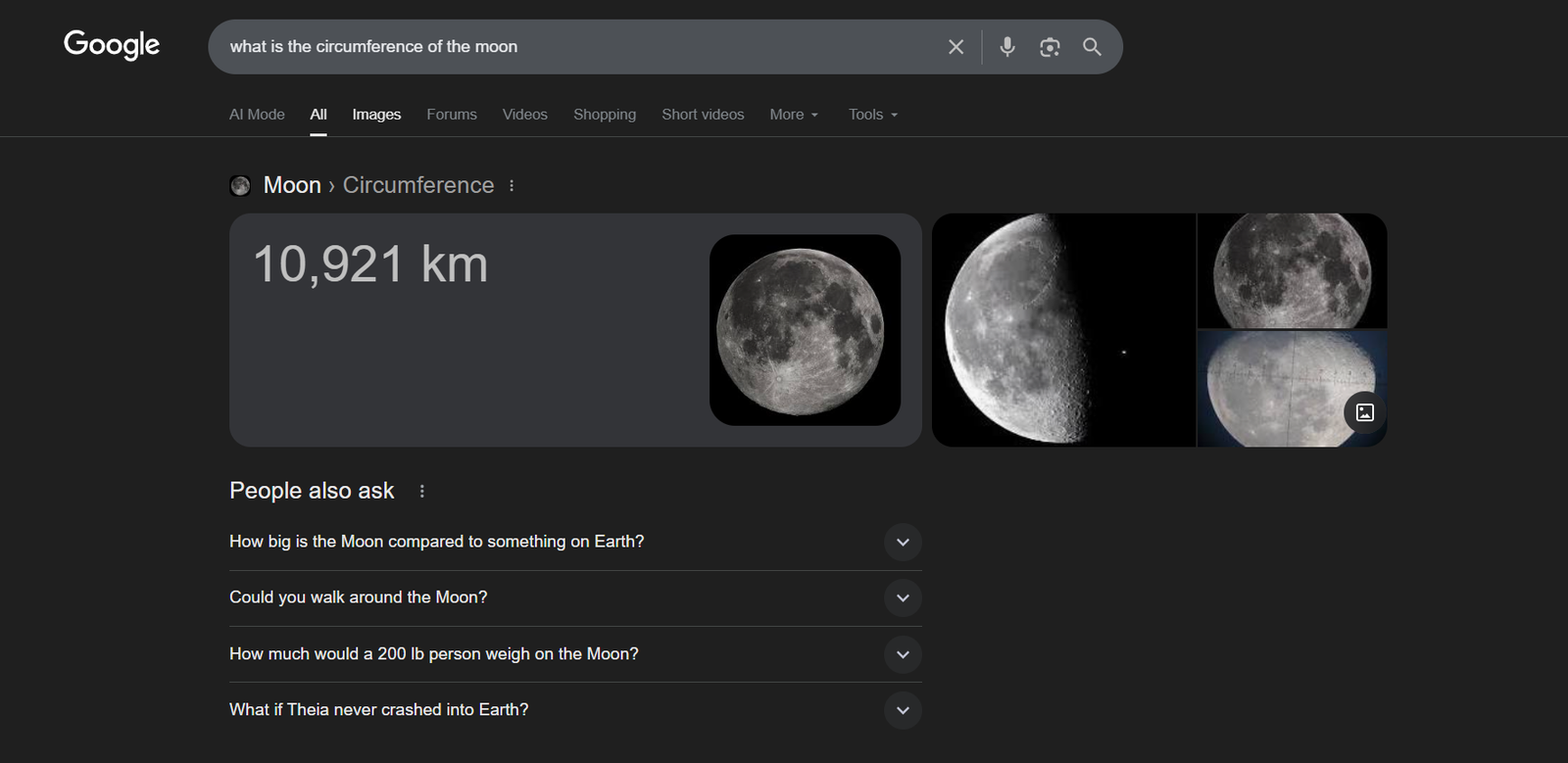This screenshot has height=763, width=1568.
Task: Click 'What if Theia never crashed' text
Action: [x=379, y=709]
